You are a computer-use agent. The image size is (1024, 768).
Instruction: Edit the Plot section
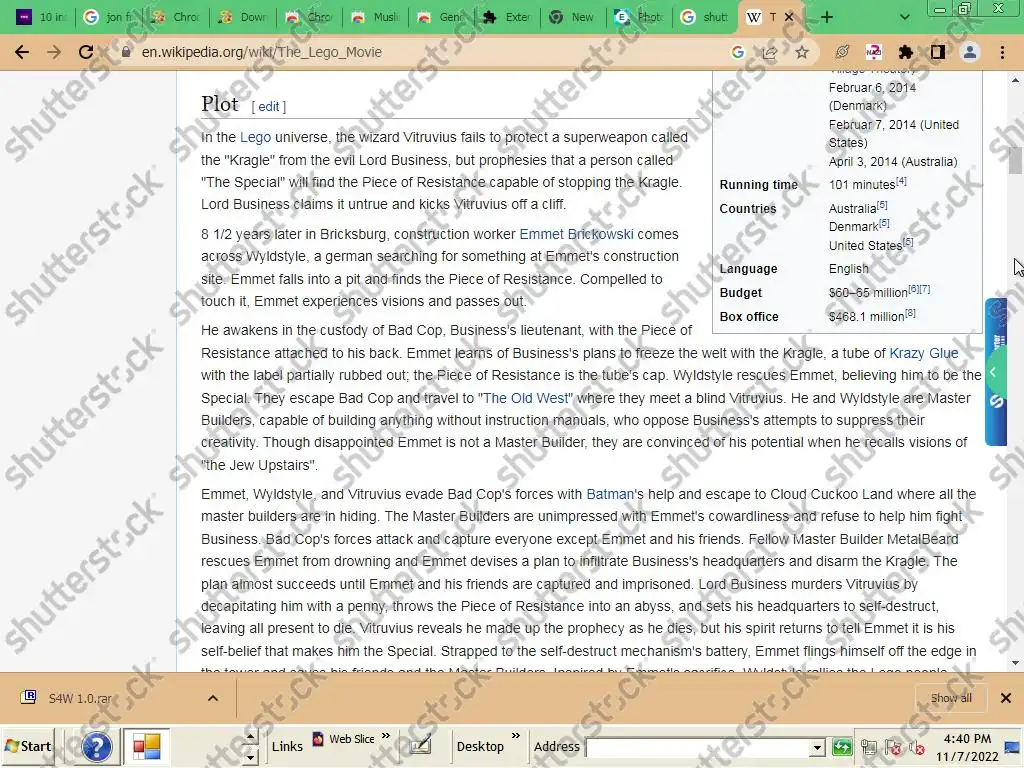tap(268, 106)
